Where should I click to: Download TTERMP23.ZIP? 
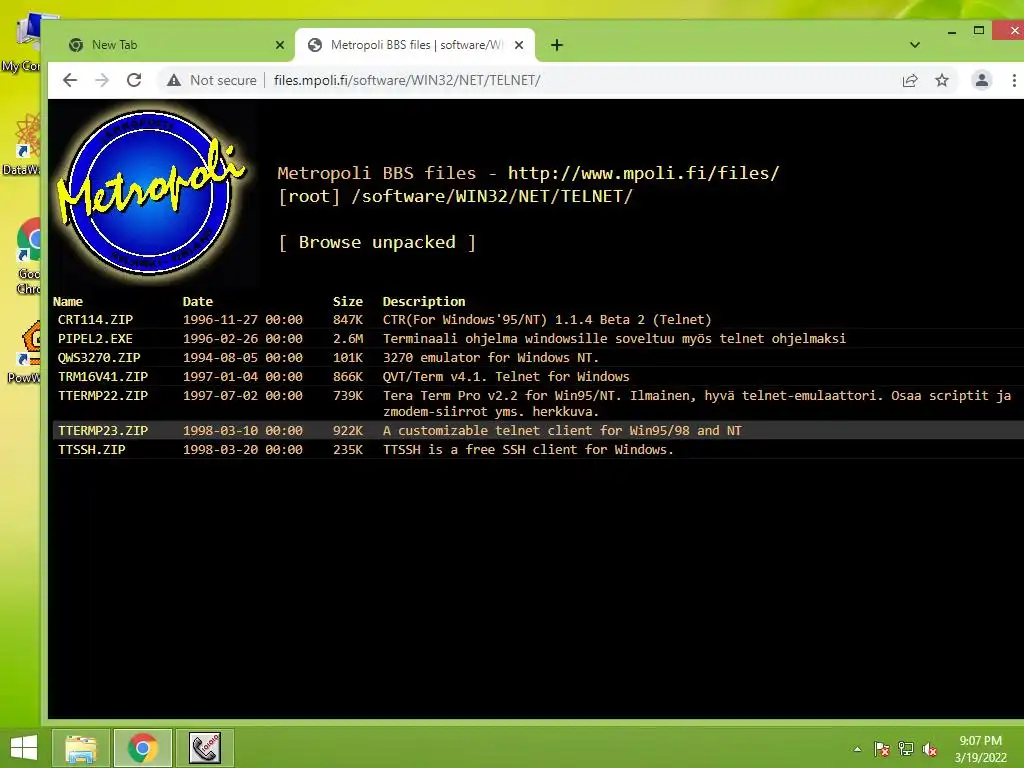click(103, 431)
